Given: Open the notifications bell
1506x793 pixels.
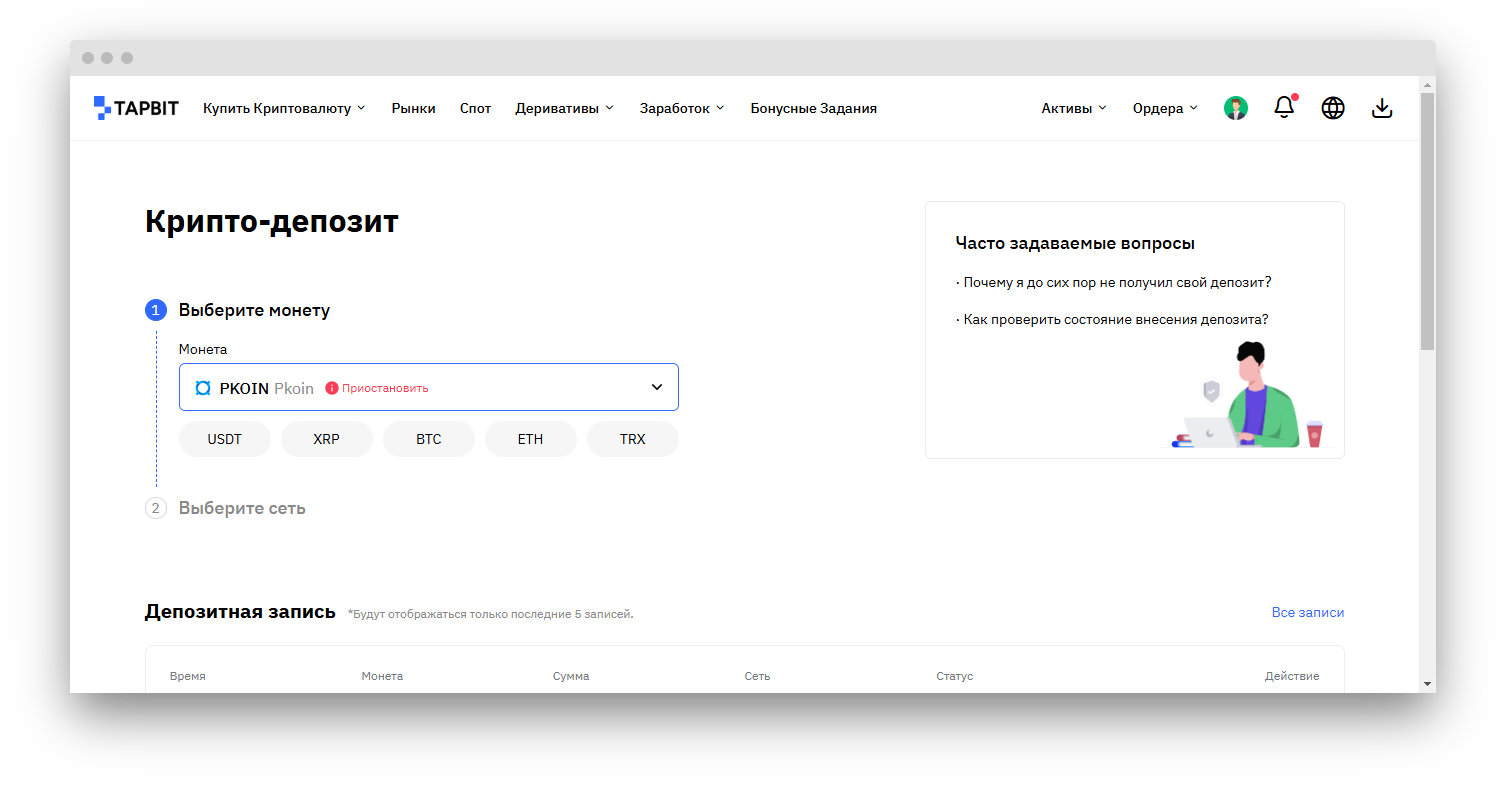Looking at the screenshot, I should point(1284,107).
